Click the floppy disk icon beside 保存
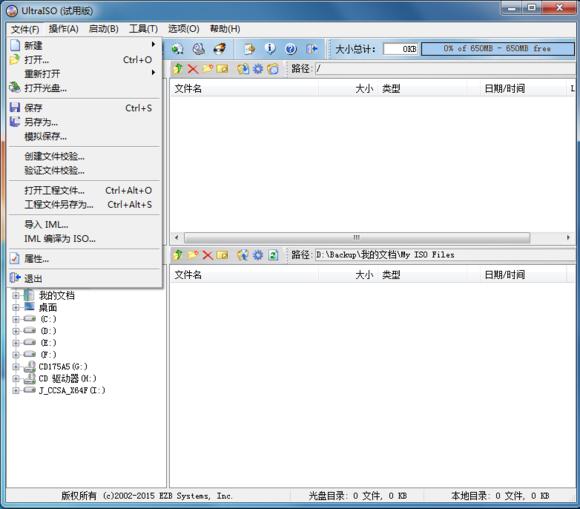This screenshot has width=580, height=509. 15,108
